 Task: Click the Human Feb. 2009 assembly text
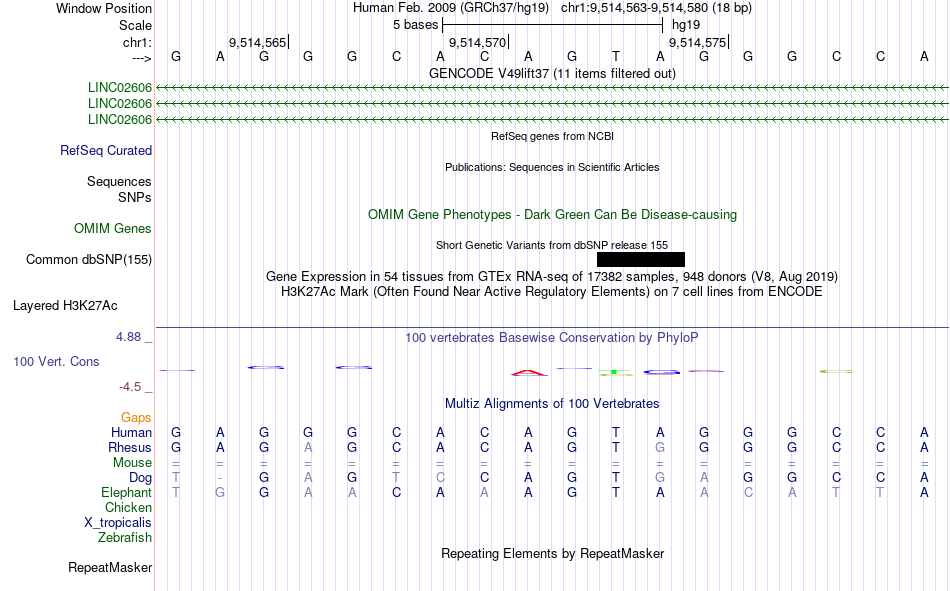click(x=451, y=8)
